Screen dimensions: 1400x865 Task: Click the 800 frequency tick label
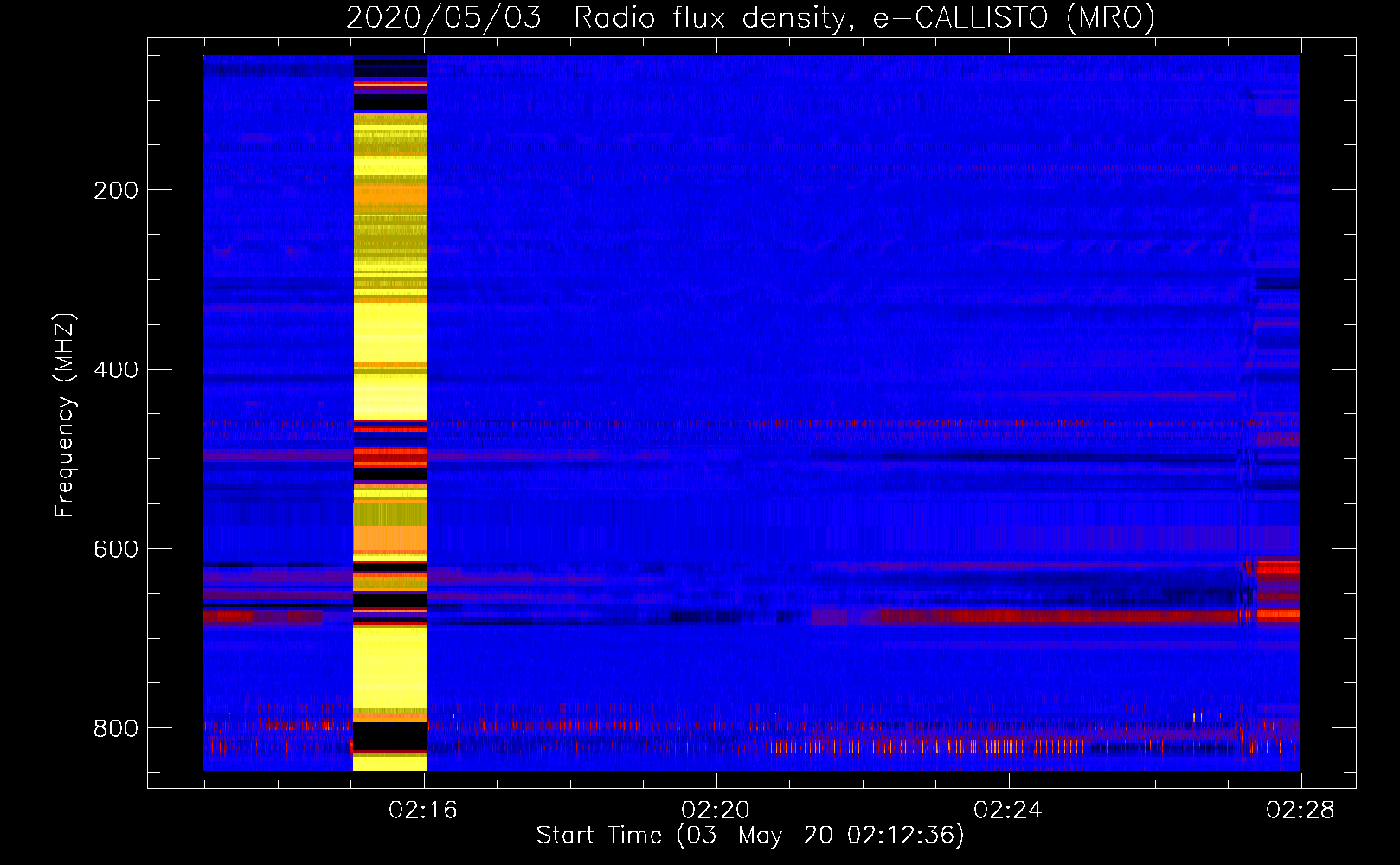tap(116, 728)
